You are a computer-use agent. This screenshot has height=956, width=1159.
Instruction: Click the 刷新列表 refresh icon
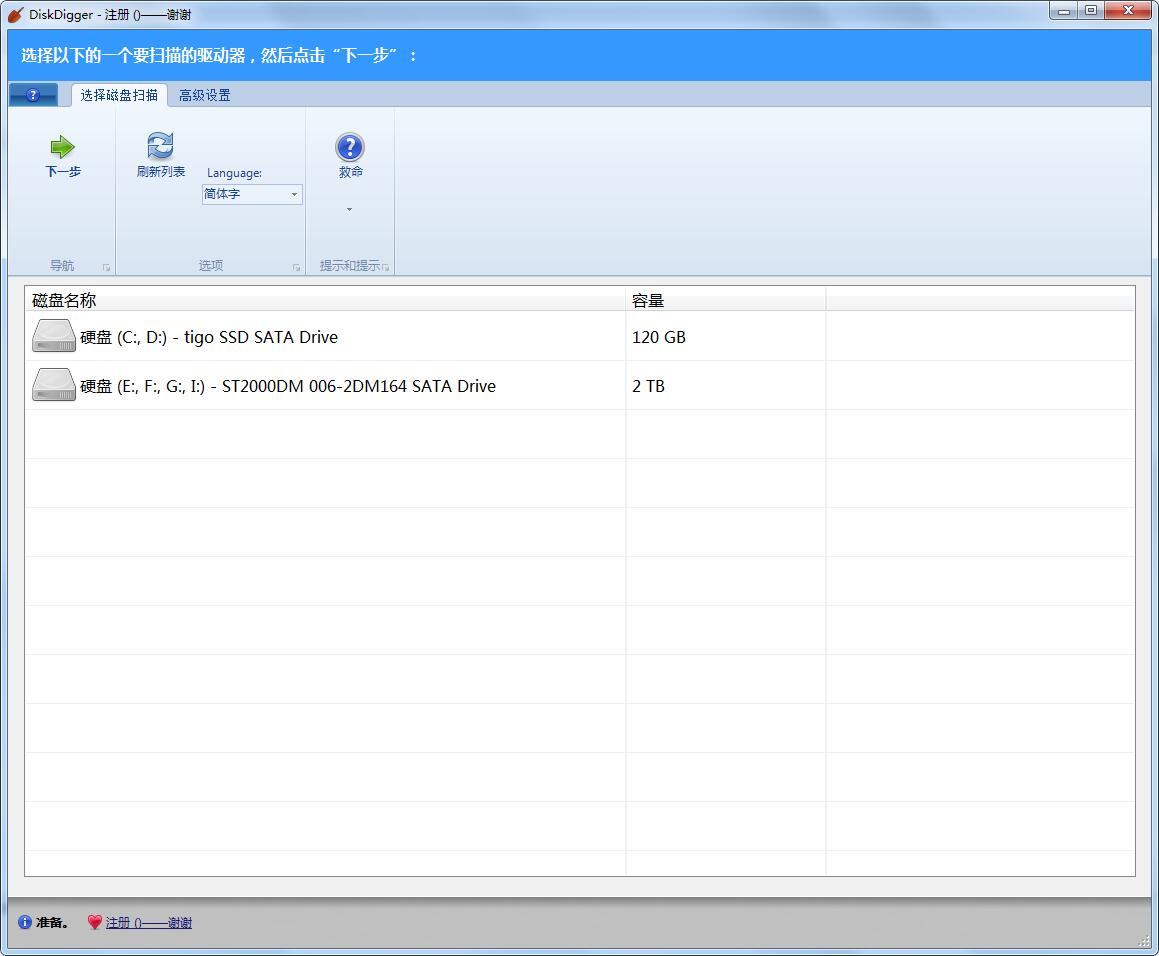(160, 146)
